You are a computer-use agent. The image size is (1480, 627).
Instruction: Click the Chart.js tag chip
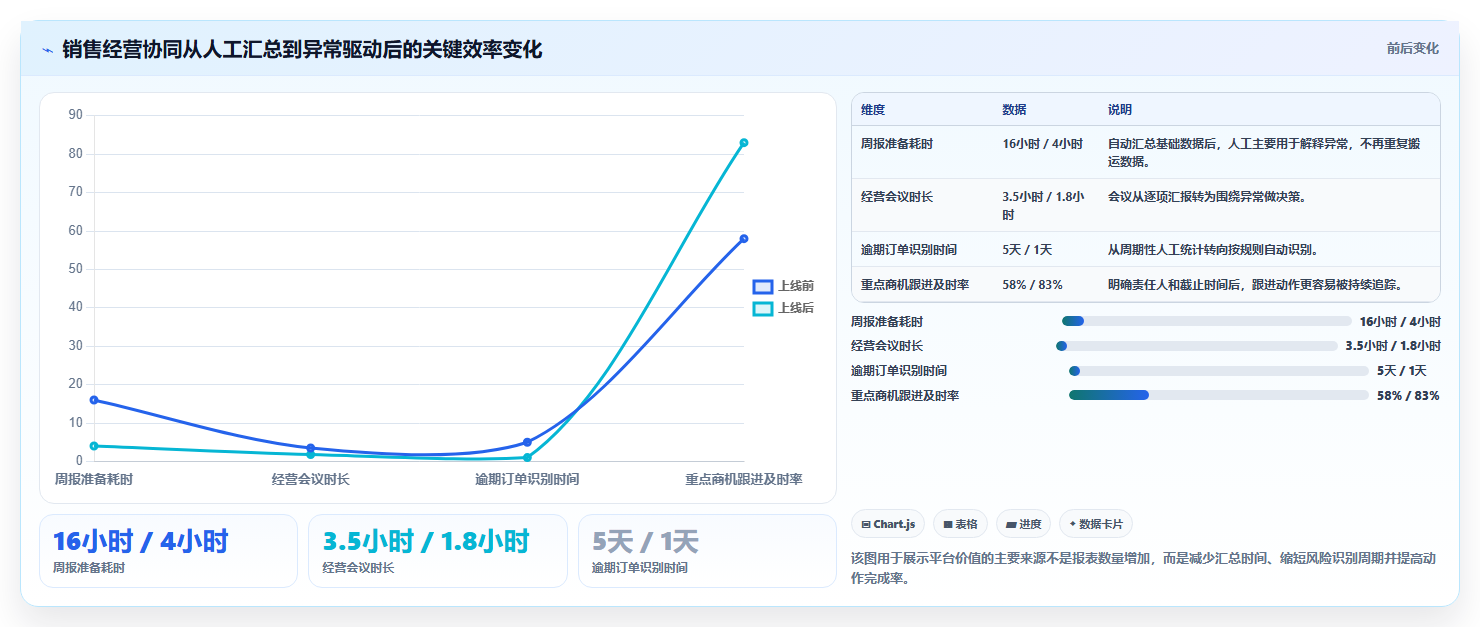(x=888, y=524)
